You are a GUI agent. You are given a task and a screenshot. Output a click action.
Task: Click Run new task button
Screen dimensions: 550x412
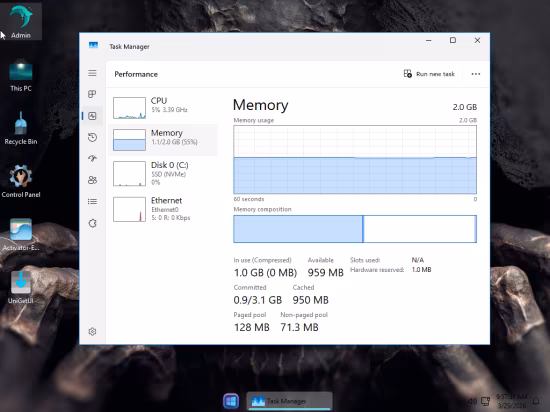click(x=429, y=74)
